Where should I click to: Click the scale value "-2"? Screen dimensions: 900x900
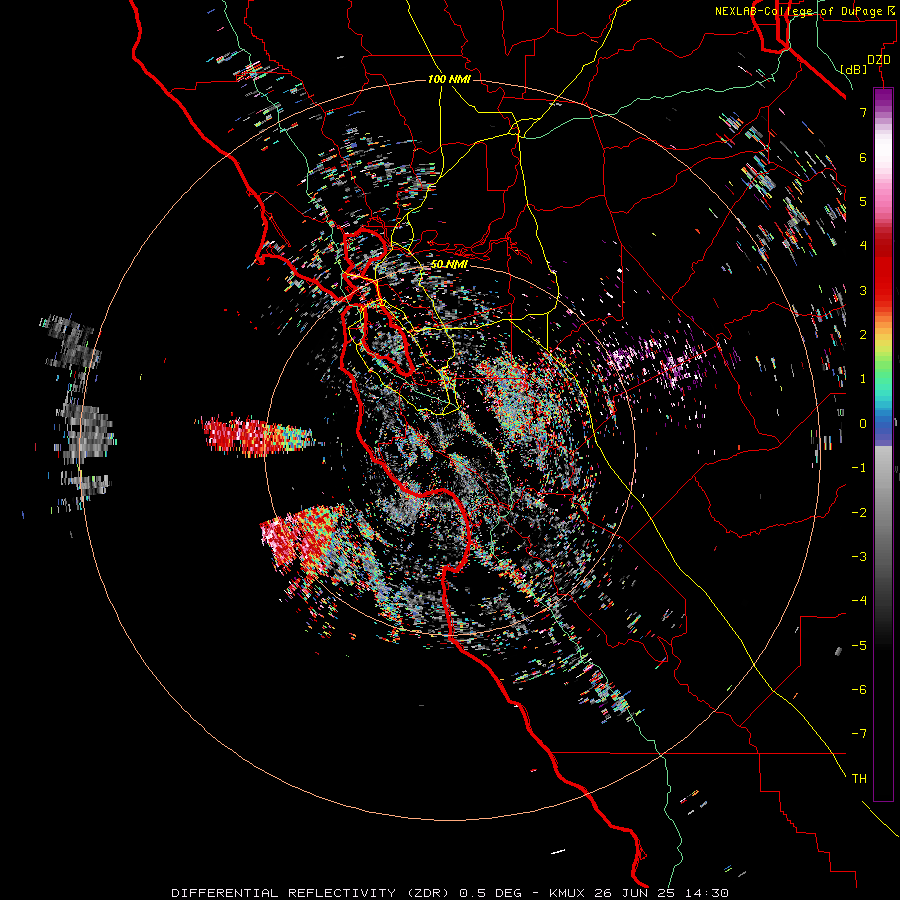[859, 513]
